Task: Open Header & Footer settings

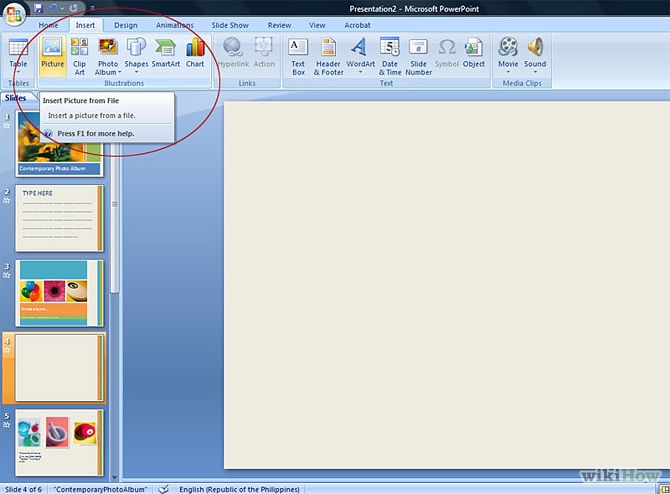Action: [x=328, y=54]
